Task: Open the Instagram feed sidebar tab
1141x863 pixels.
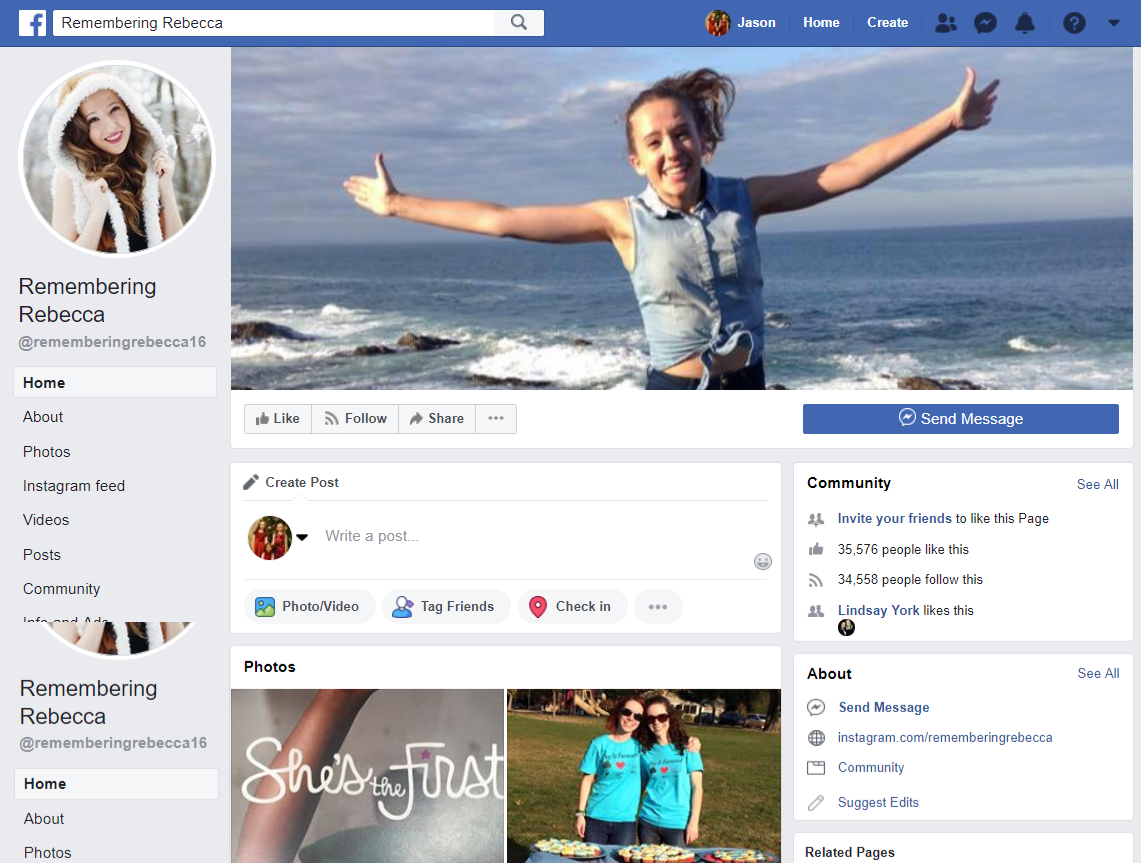Action: point(74,486)
